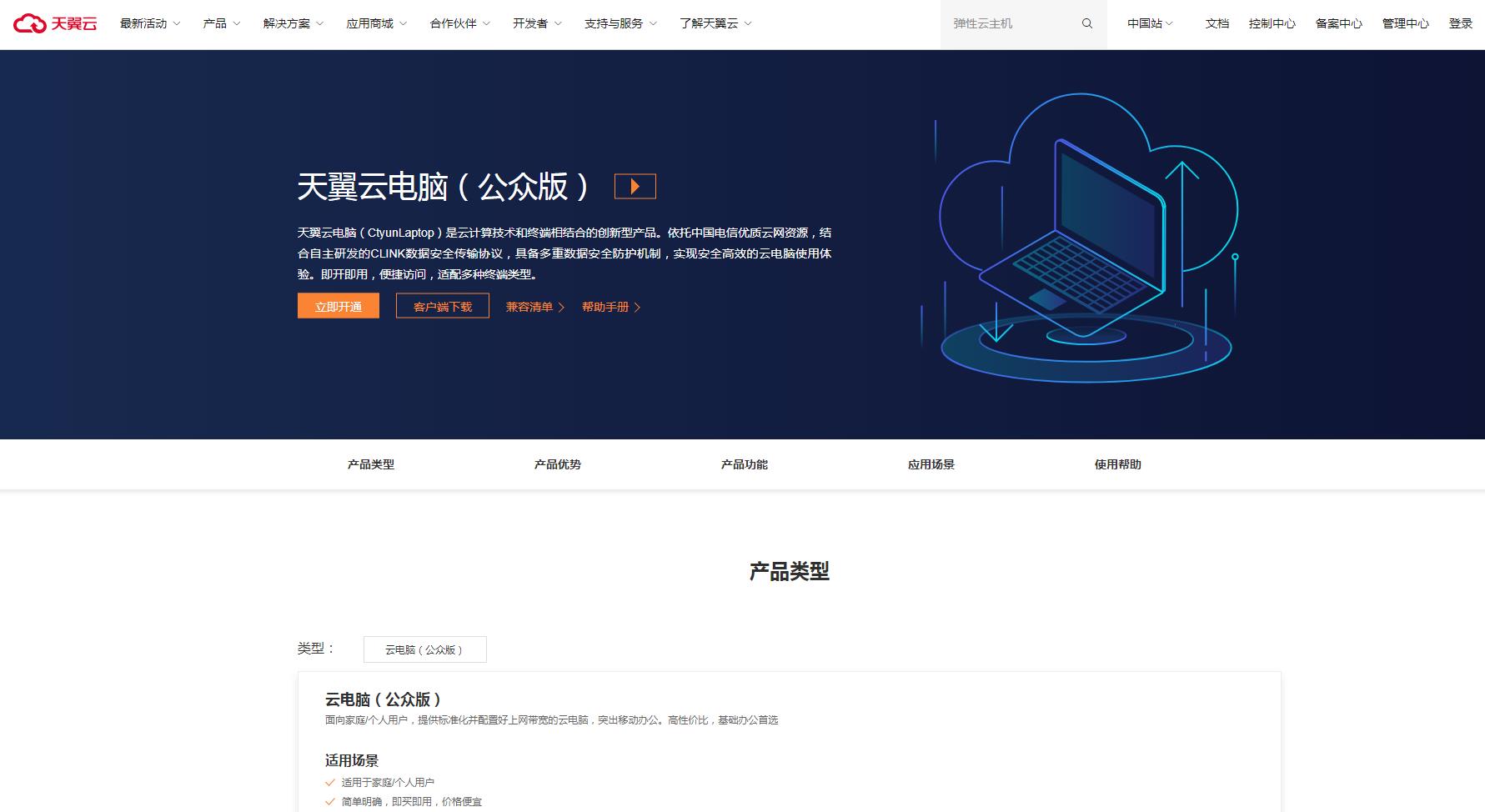Viewport: 1485px width, 812px height.
Task: Switch to the 产品优势 tab
Action: tap(558, 464)
